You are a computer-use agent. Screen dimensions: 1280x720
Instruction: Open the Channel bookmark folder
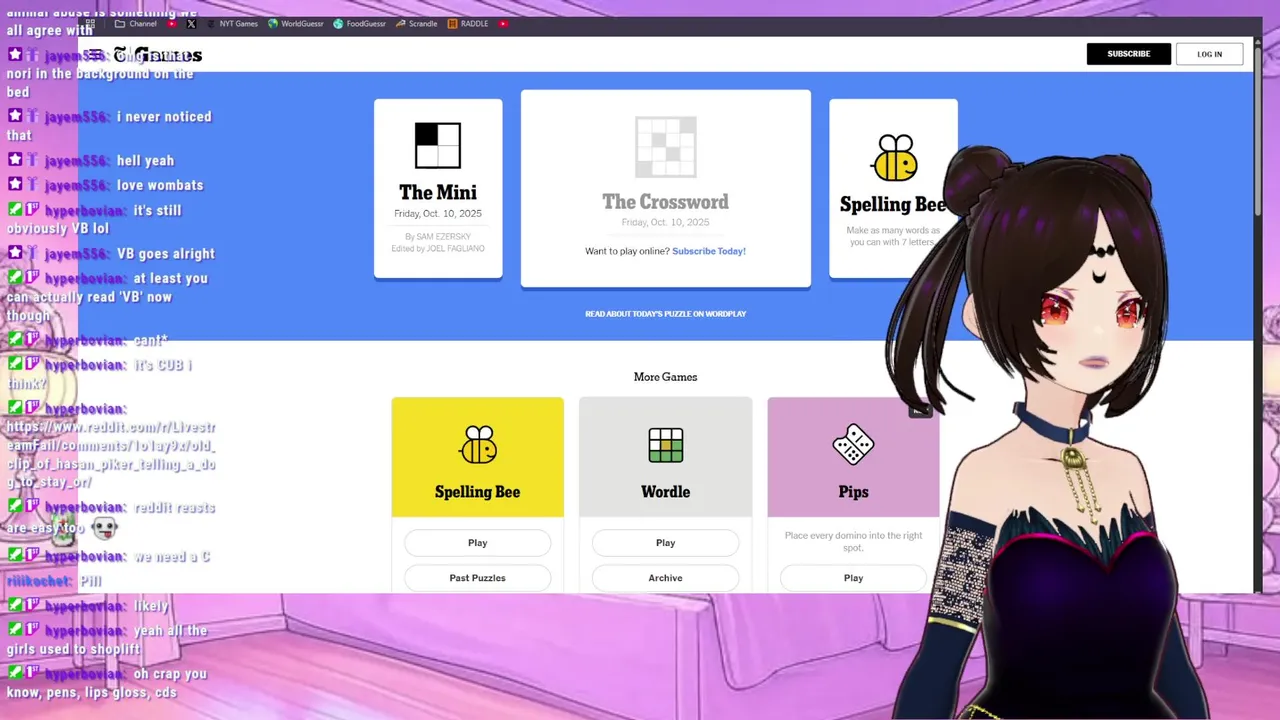136,23
